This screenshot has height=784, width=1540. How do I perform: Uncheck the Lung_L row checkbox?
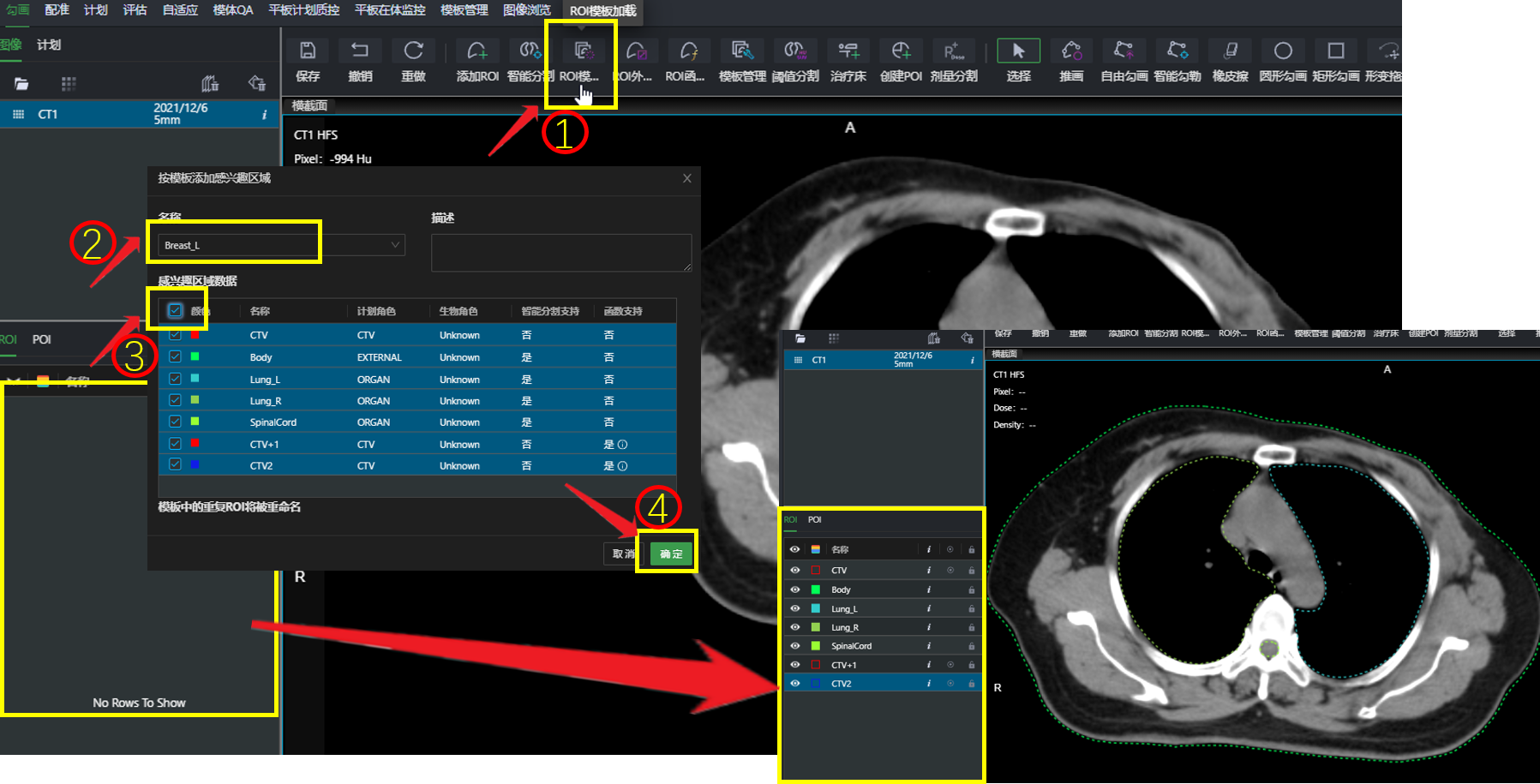click(x=175, y=379)
